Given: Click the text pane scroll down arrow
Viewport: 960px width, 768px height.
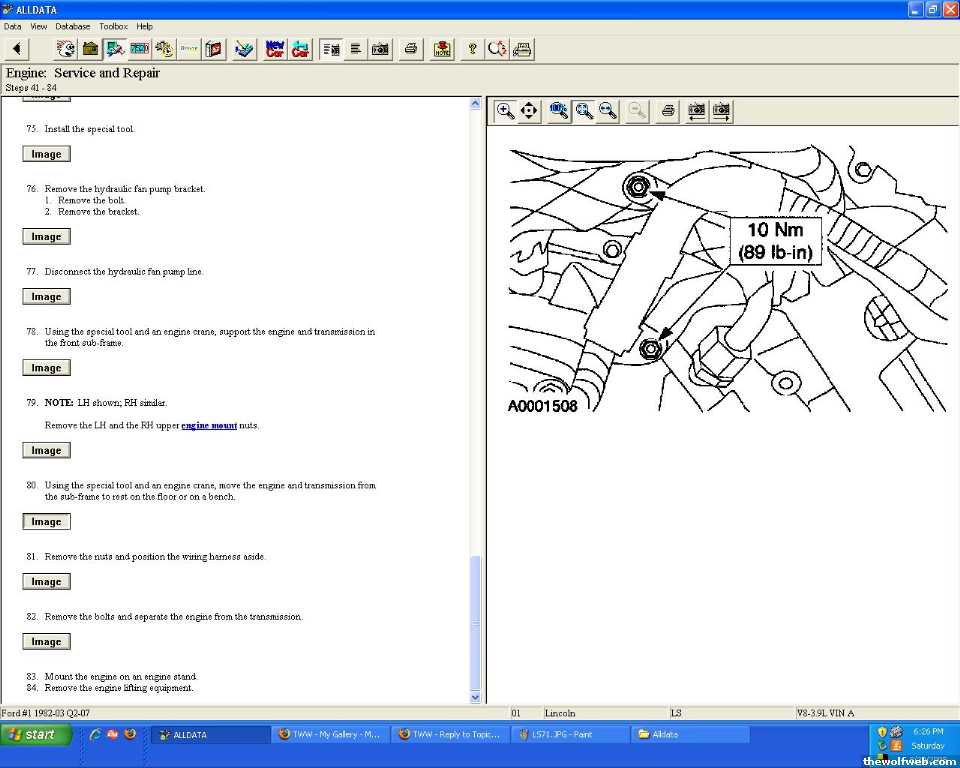Looking at the screenshot, I should (x=475, y=697).
